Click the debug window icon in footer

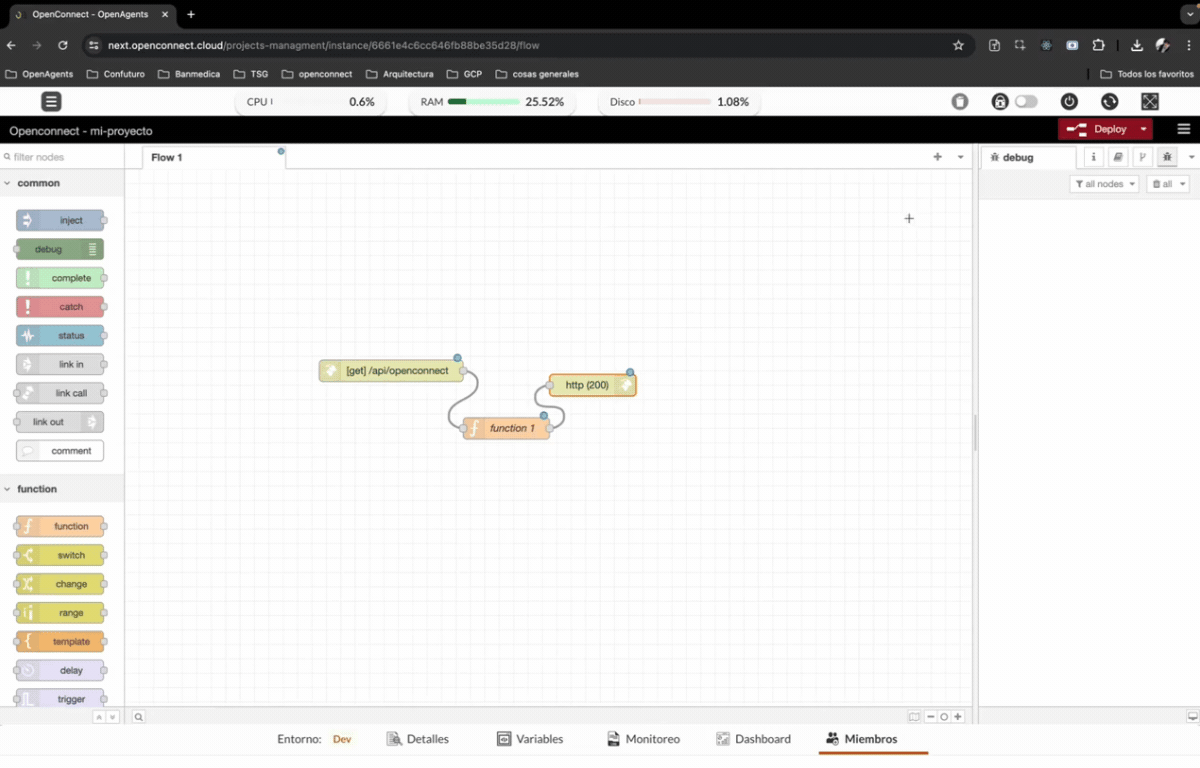point(1192,717)
